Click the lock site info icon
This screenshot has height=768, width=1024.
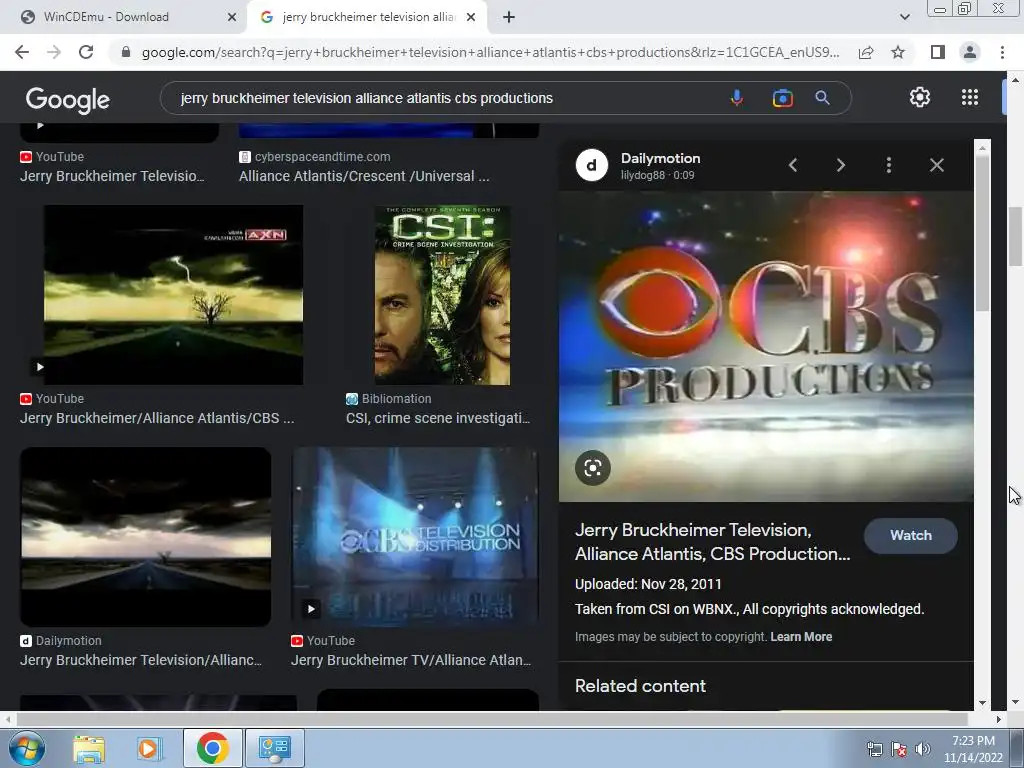(x=126, y=52)
